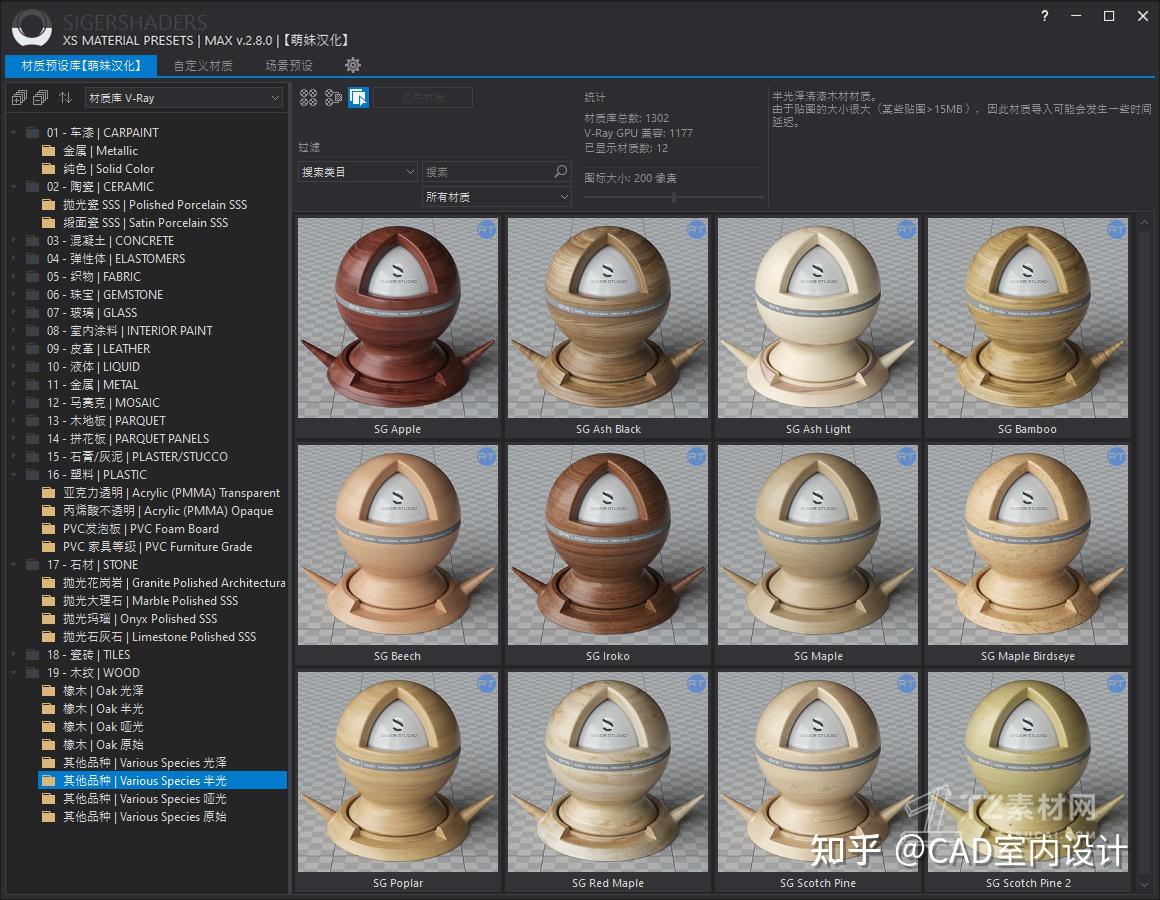Screen dimensions: 1160x900
Task: Select the SG Iroko material thumbnail
Action: 607,545
